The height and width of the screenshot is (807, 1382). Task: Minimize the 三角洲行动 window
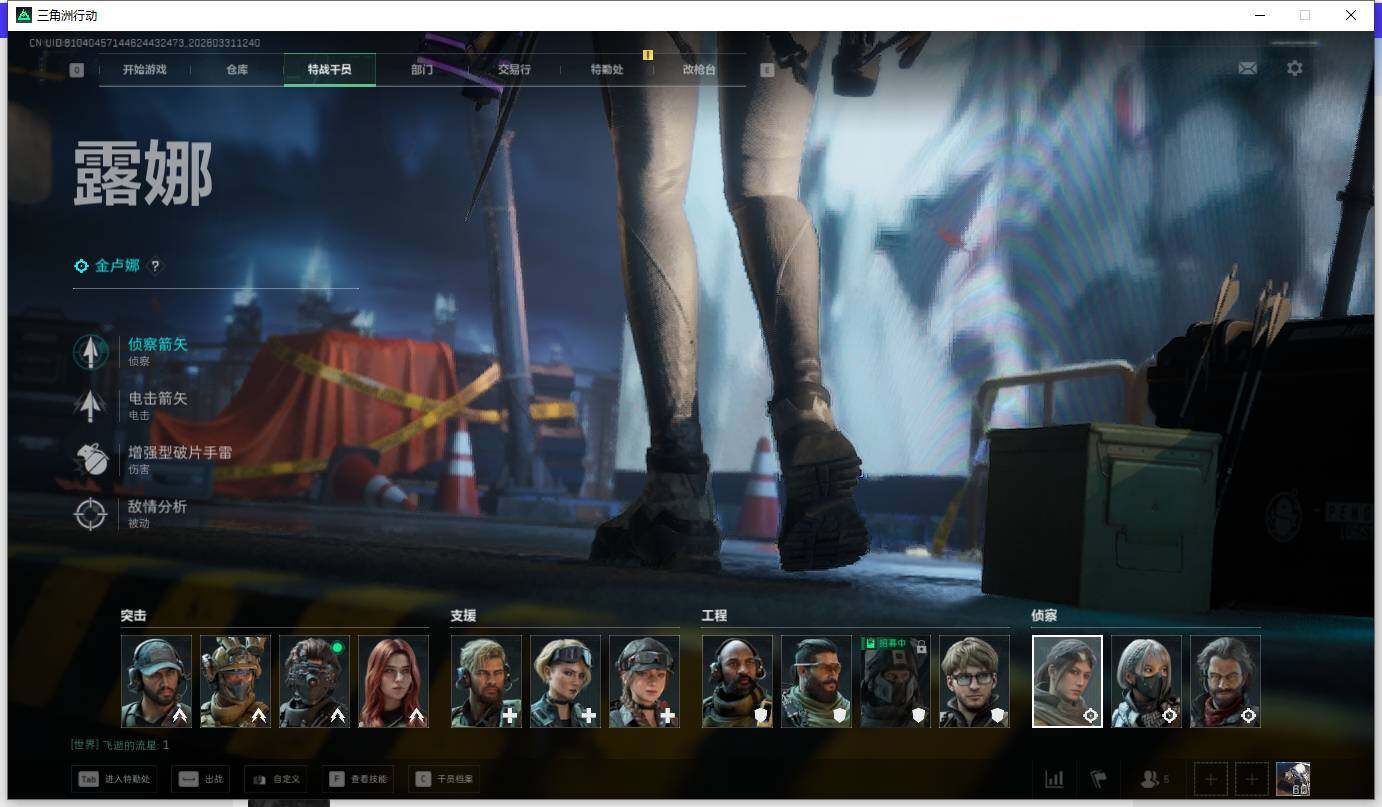1259,15
